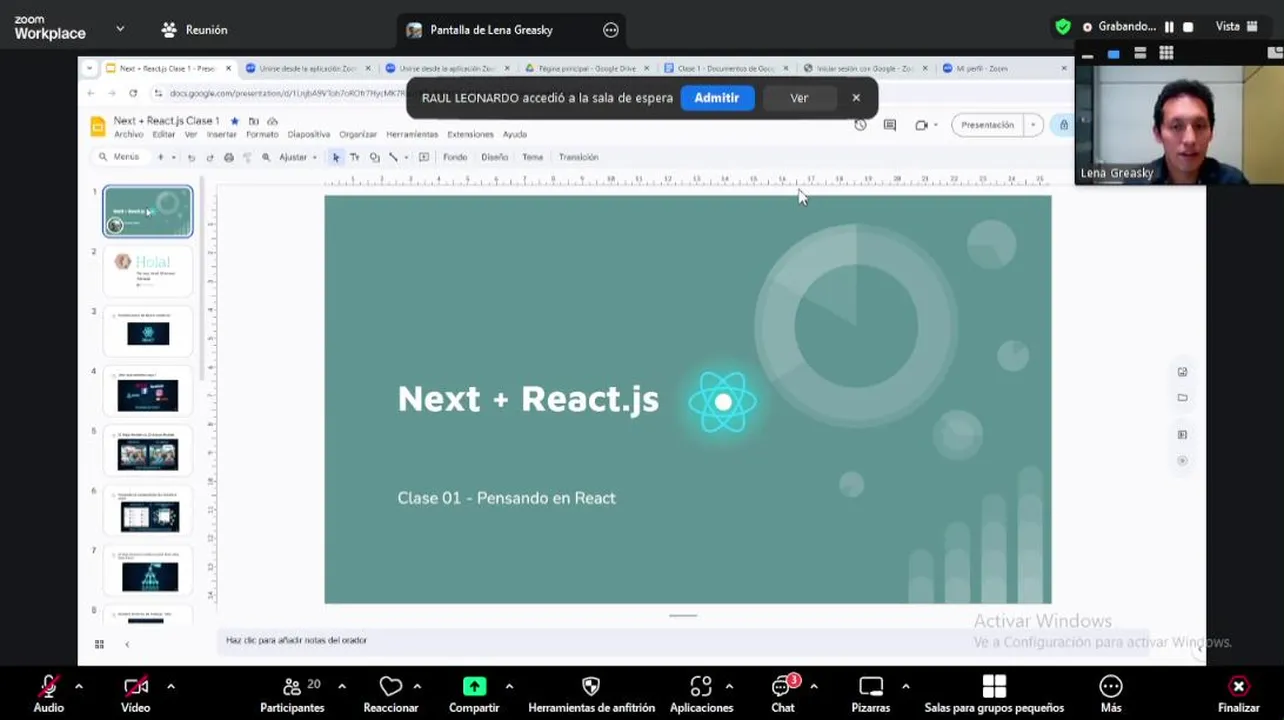Open Presentación dropdown arrow
This screenshot has height=720, width=1284.
pyautogui.click(x=1033, y=125)
